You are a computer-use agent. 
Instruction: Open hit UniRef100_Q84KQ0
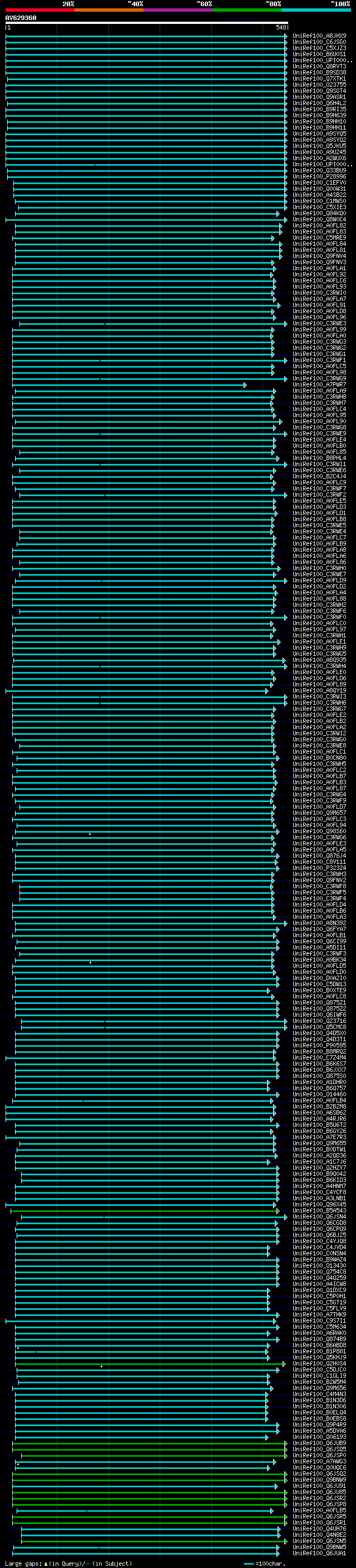pyautogui.click(x=319, y=213)
